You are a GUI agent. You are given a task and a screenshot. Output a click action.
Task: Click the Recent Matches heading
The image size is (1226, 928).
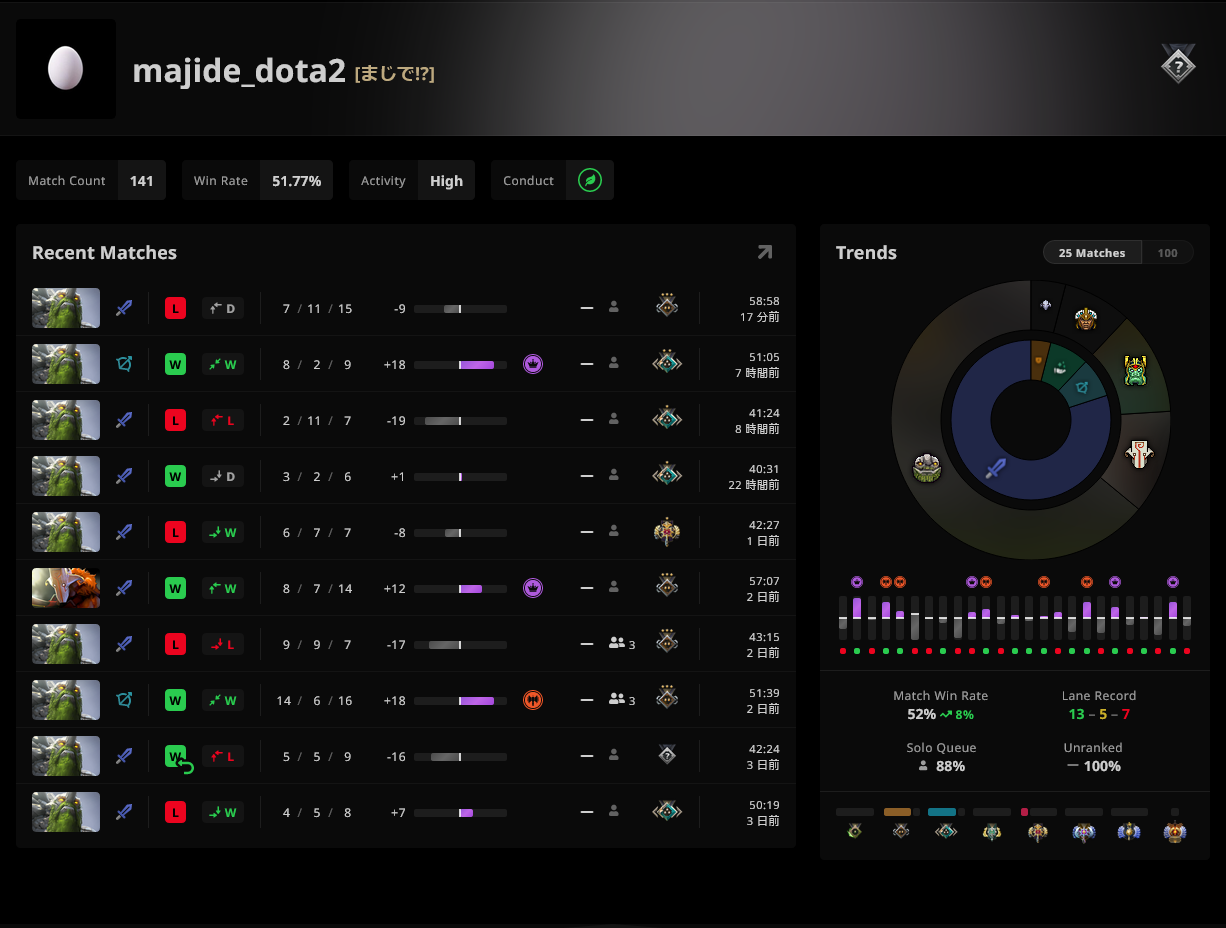click(104, 253)
